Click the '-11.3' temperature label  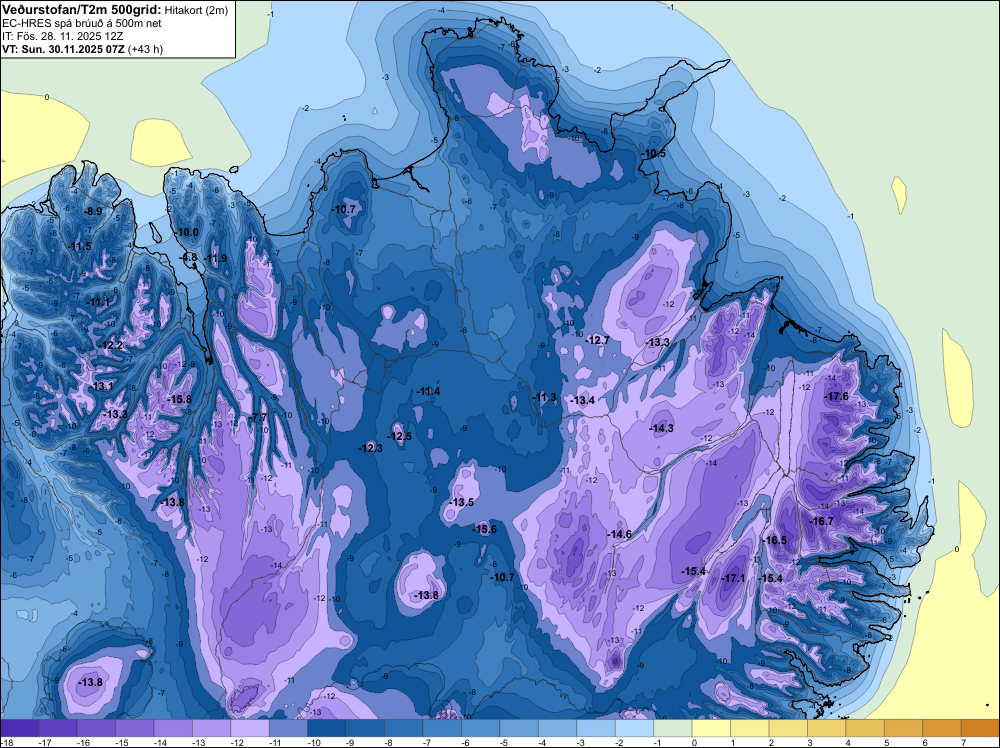[545, 397]
